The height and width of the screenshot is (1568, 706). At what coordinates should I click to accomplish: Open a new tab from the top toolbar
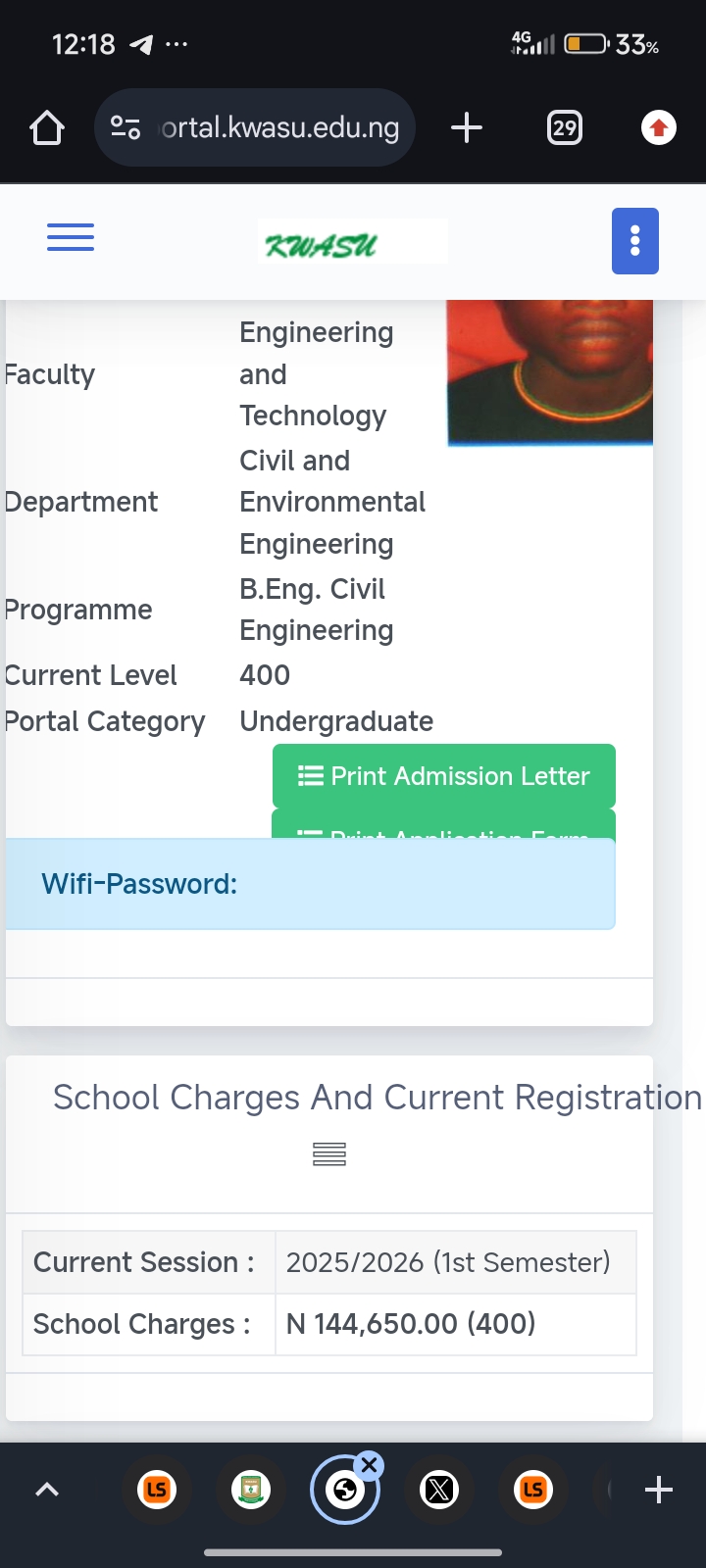pos(467,128)
